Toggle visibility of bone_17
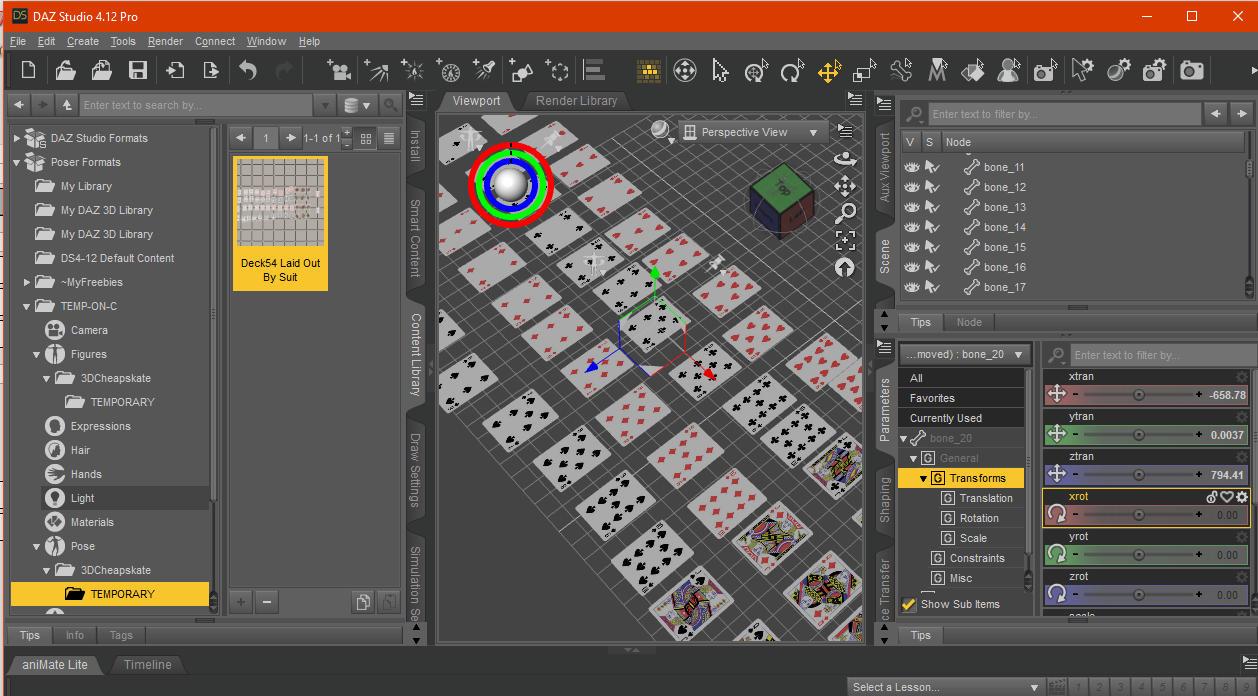The image size is (1258, 696). pyautogui.click(x=911, y=287)
